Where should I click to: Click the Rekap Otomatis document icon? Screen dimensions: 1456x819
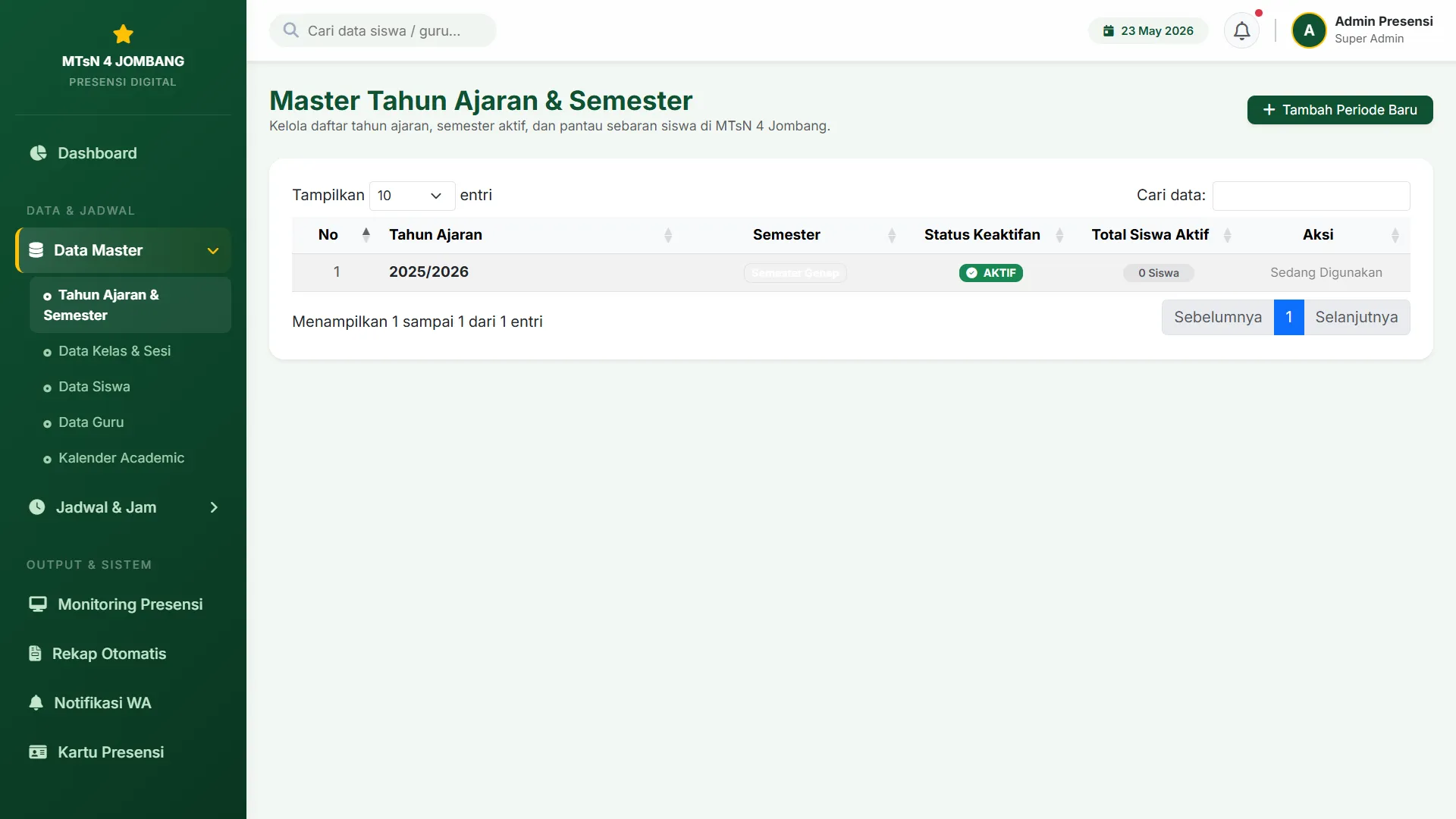(35, 654)
